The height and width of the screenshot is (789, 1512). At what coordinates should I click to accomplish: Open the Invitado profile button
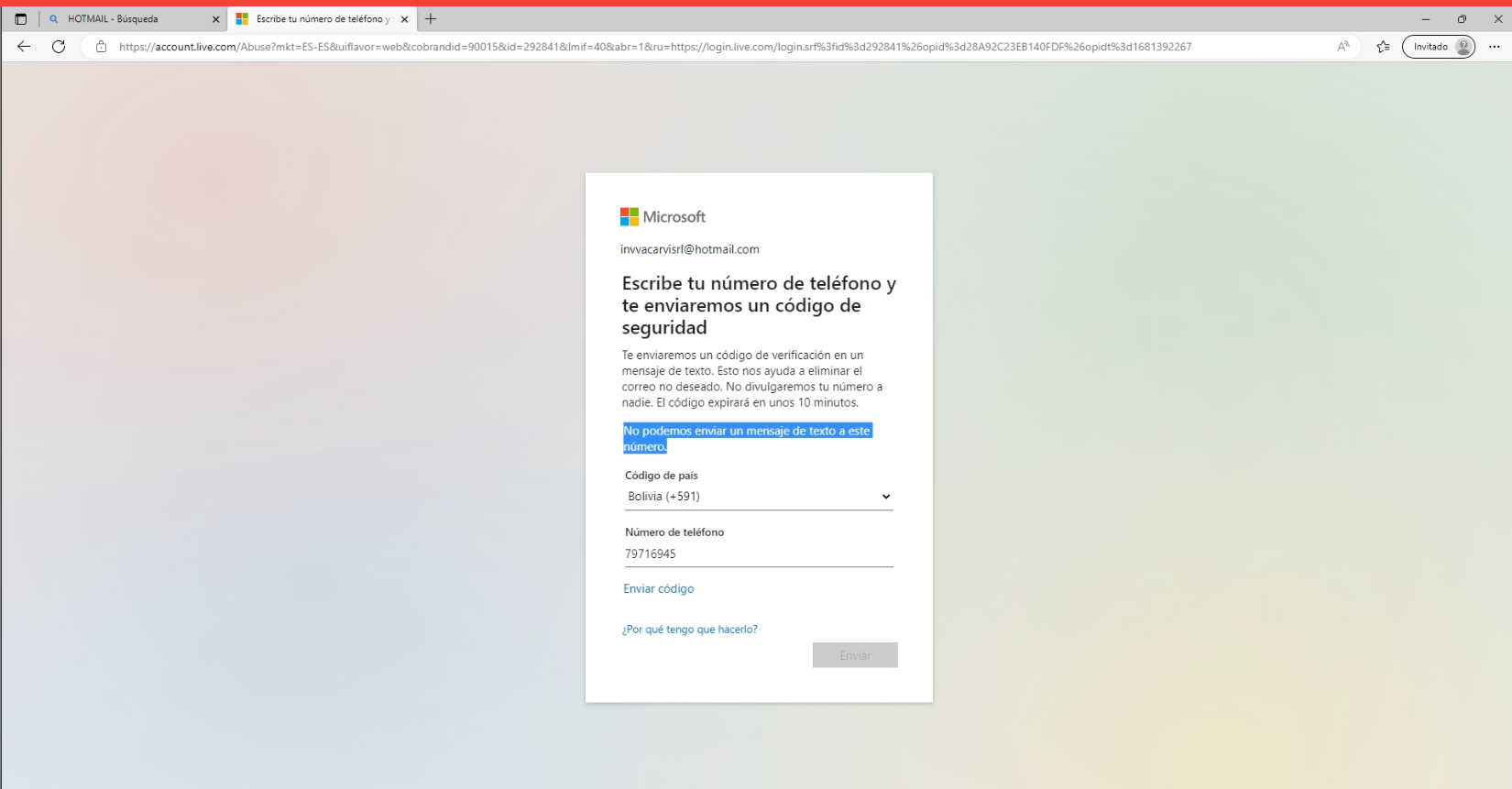click(1439, 47)
